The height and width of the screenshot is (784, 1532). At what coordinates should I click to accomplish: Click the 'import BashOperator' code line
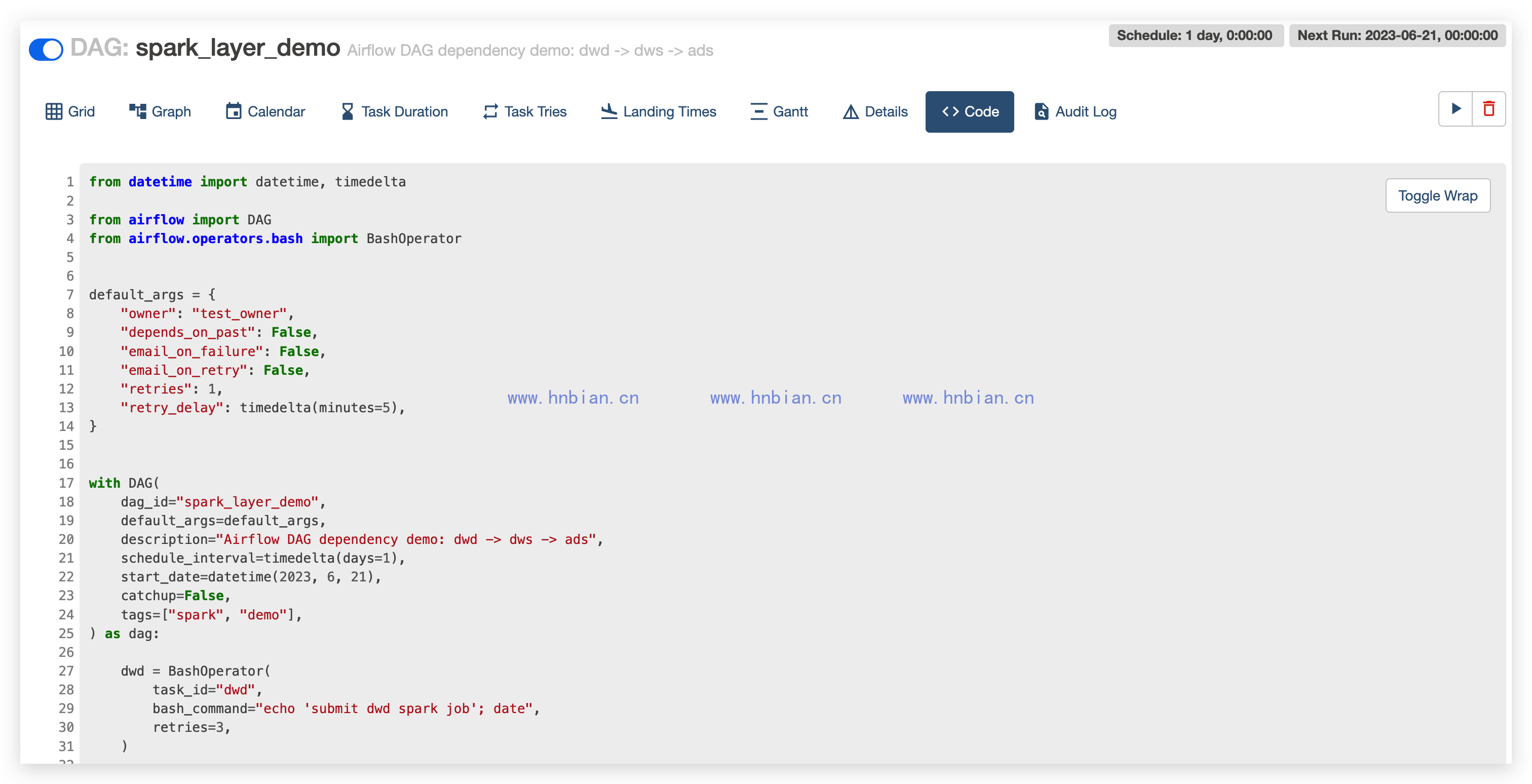pyautogui.click(x=276, y=239)
